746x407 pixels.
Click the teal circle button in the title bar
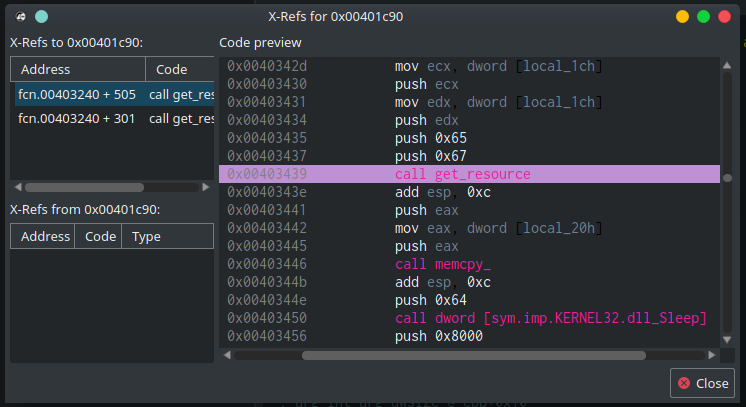[40, 16]
